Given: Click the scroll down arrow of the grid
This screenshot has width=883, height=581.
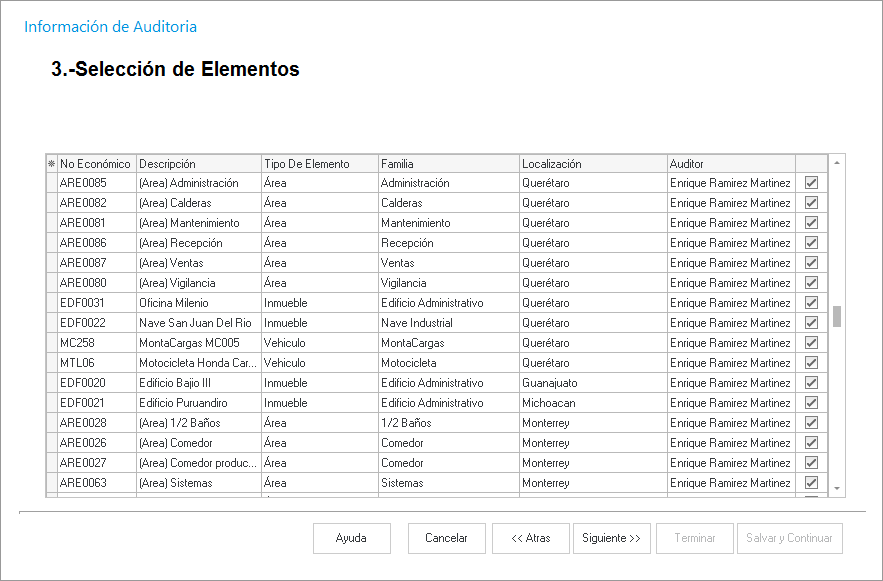Looking at the screenshot, I should coord(837,487).
